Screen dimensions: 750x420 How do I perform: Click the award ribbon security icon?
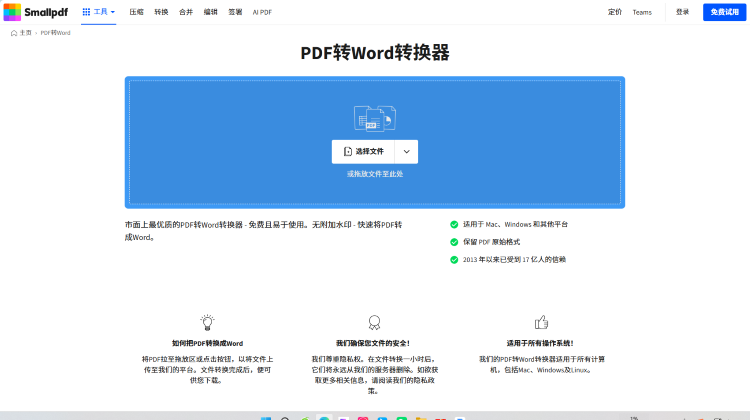pyautogui.click(x=375, y=322)
